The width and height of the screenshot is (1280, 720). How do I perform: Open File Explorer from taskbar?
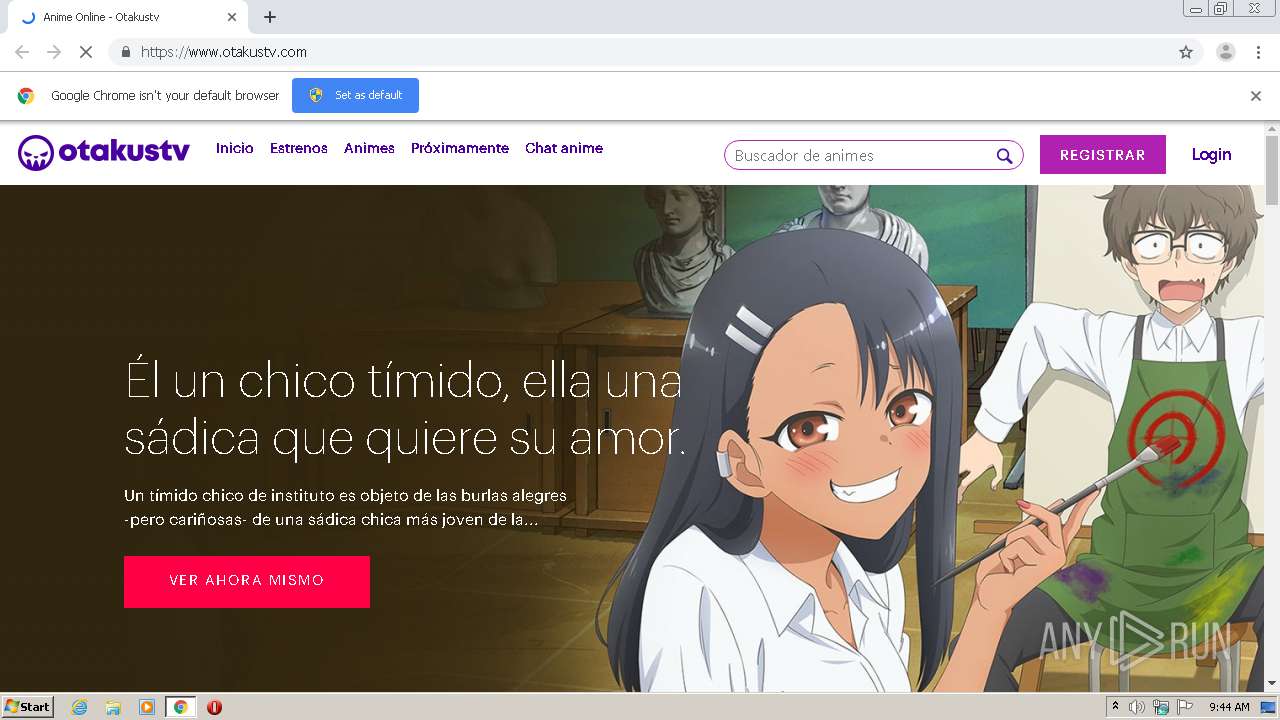[113, 707]
